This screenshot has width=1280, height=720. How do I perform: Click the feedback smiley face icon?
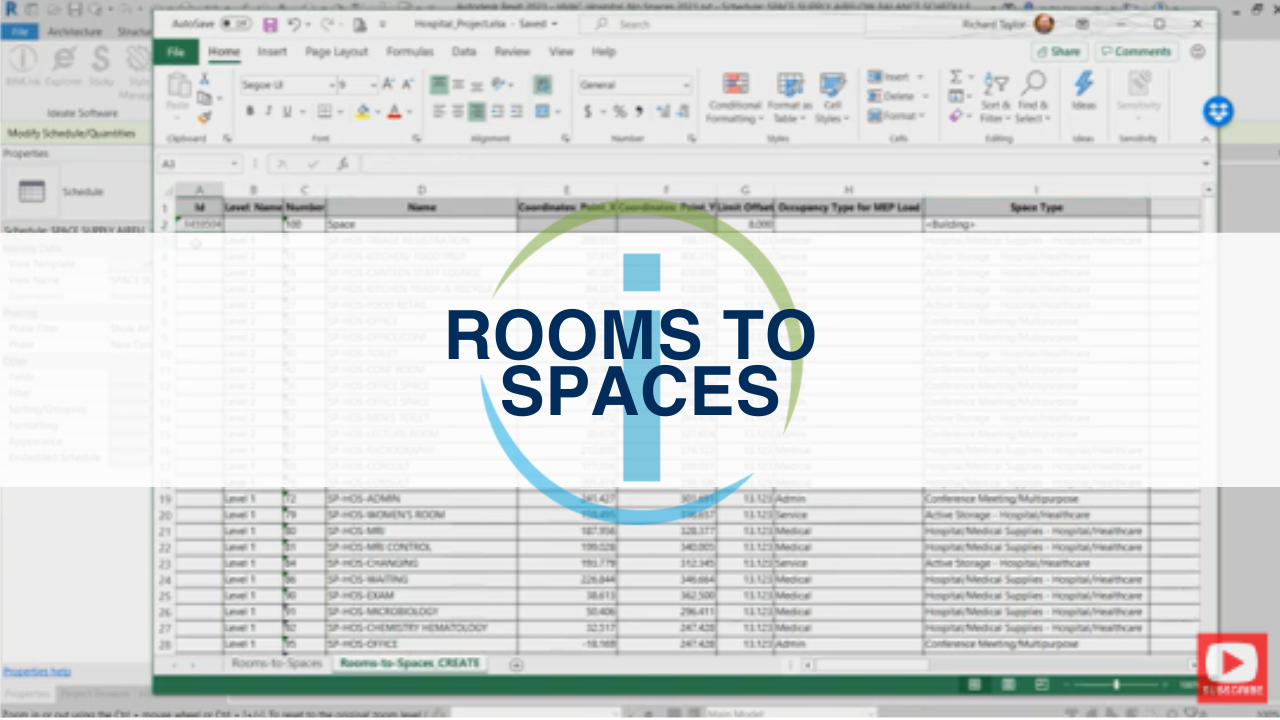click(x=1198, y=51)
